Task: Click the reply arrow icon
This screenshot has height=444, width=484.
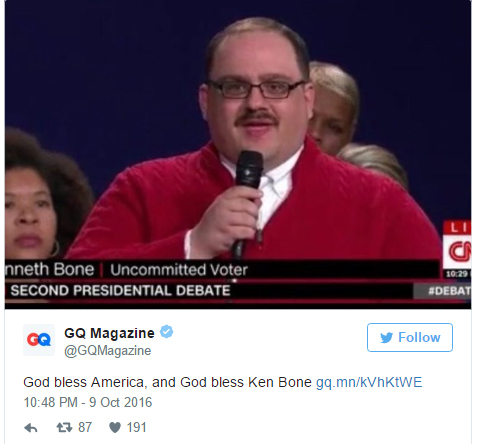Action: [x=31, y=428]
